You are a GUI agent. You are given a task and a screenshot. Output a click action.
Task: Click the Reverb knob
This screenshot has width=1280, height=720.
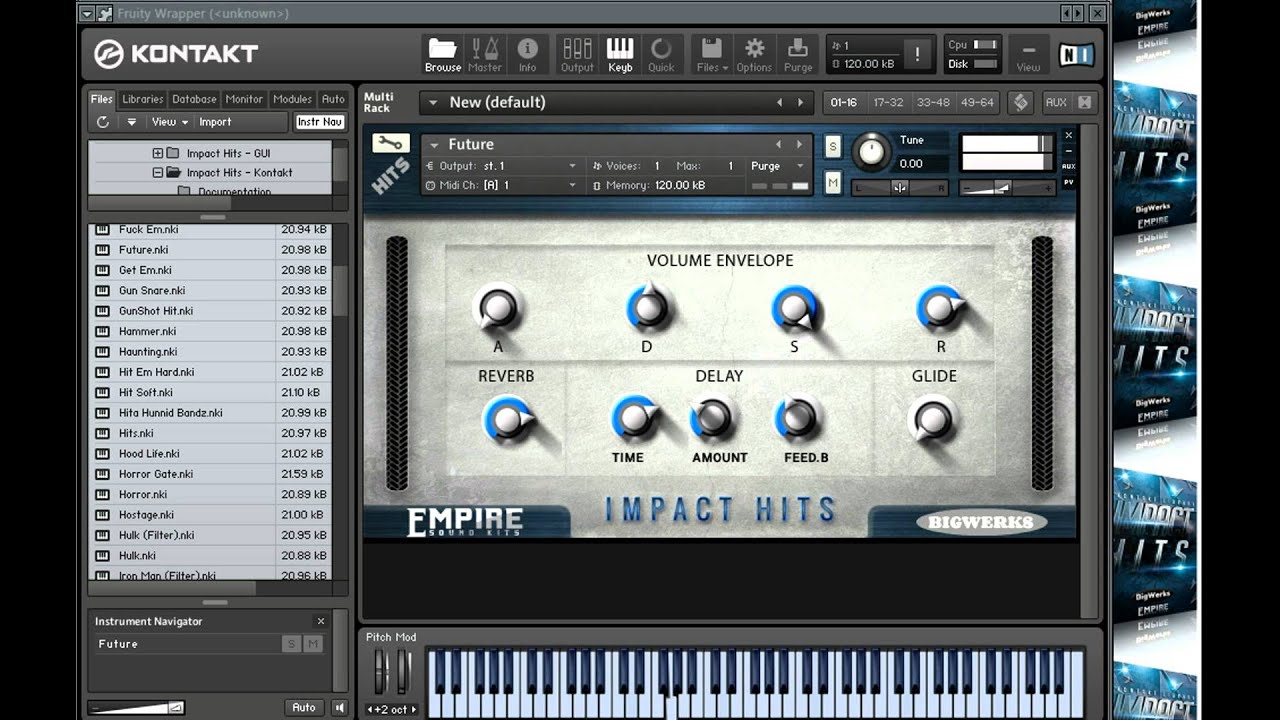[508, 421]
